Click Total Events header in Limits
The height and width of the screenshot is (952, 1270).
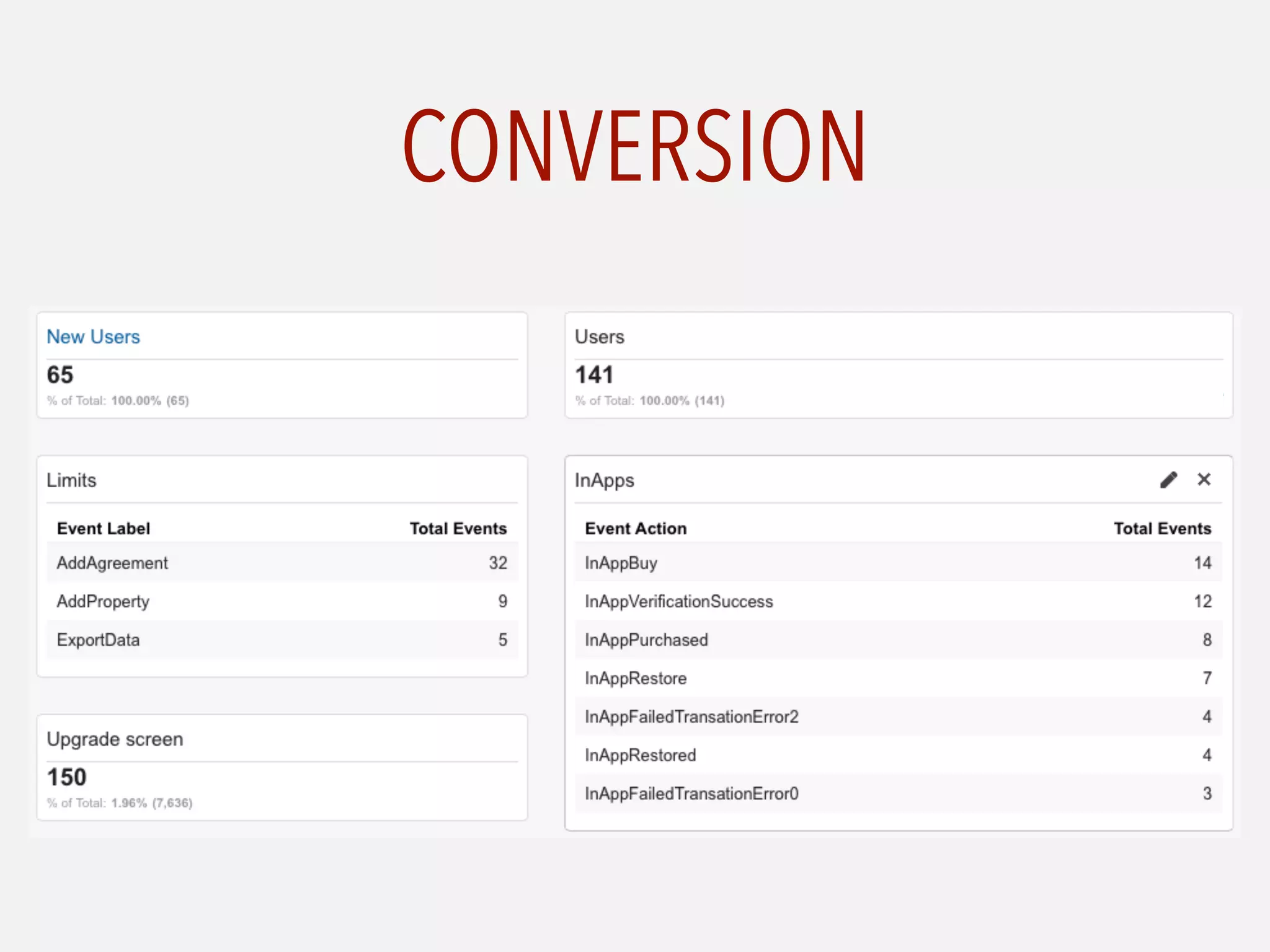point(458,528)
